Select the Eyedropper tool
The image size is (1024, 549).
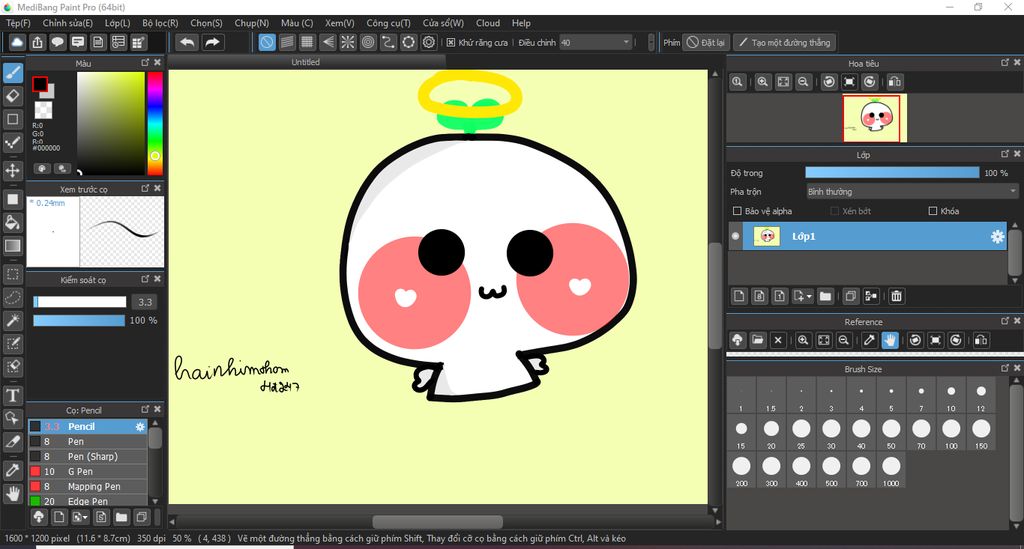click(13, 470)
